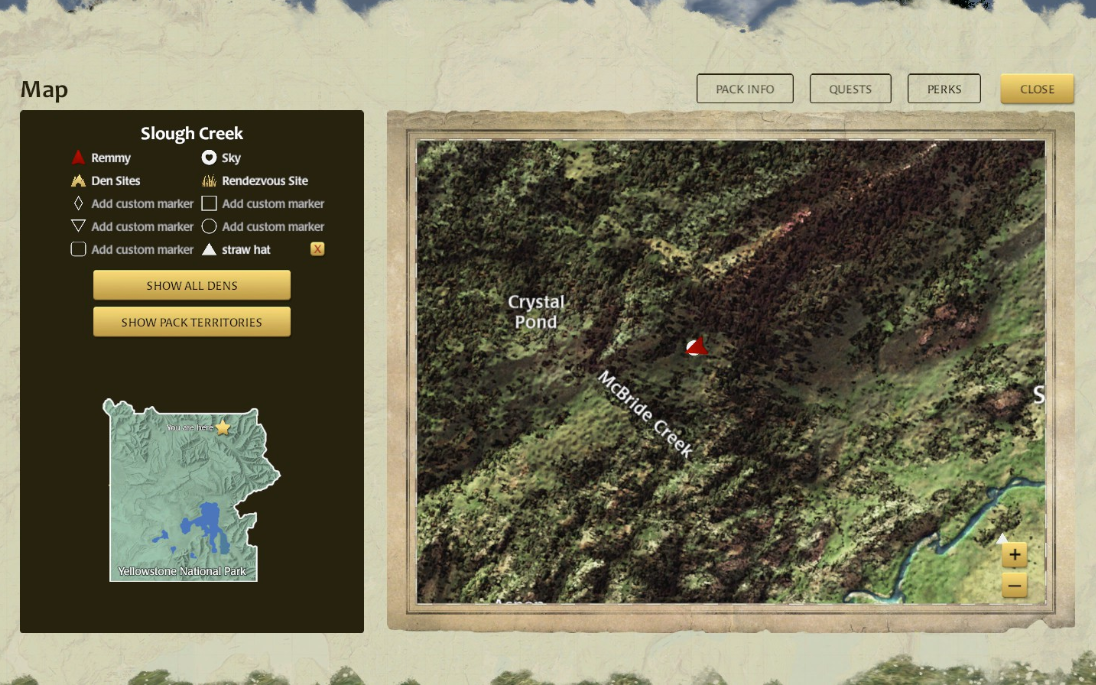Click the Rendezvous Site legend icon
The width and height of the screenshot is (1096, 685).
click(x=209, y=180)
